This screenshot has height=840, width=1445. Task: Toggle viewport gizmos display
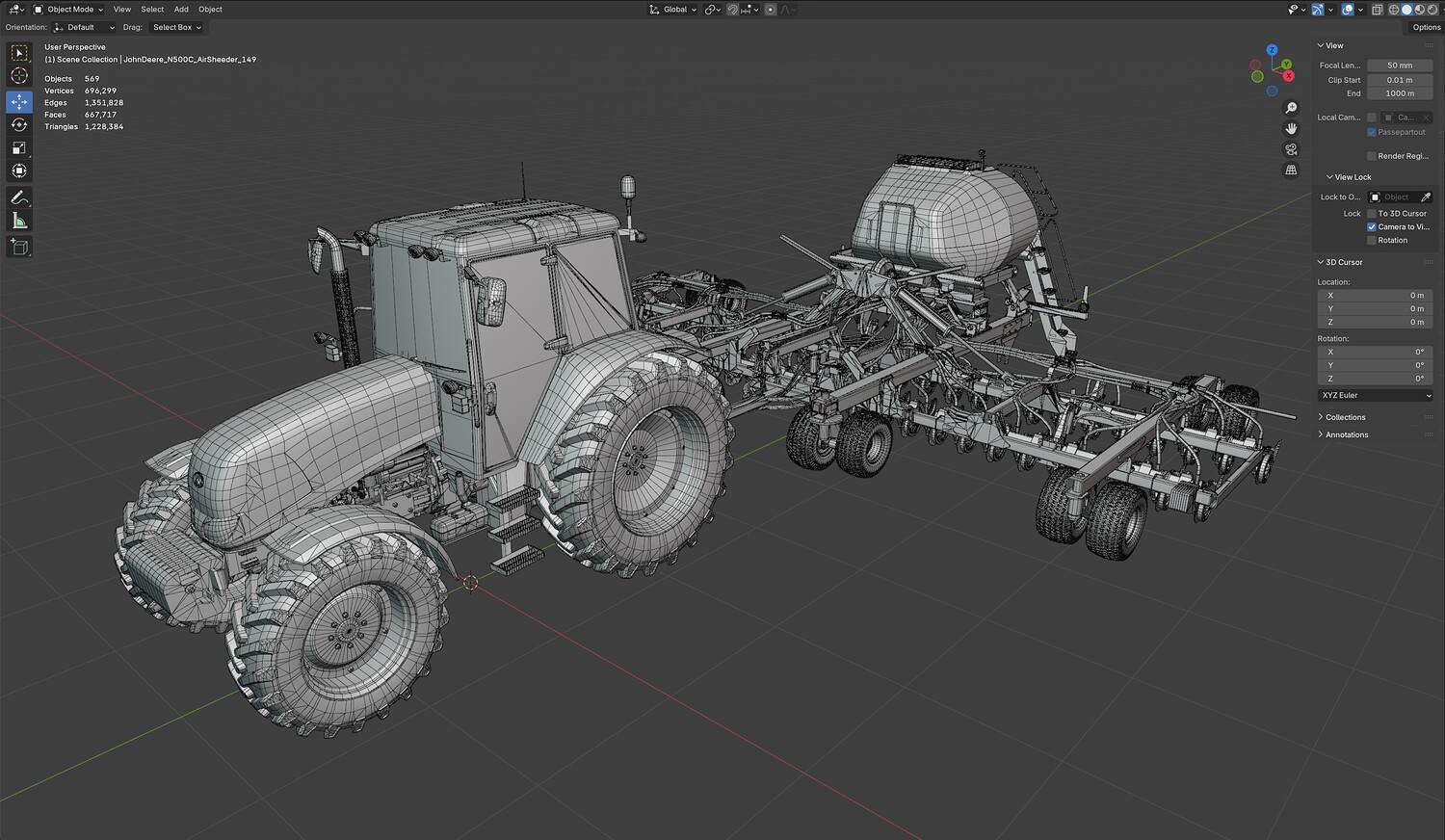pyautogui.click(x=1319, y=10)
